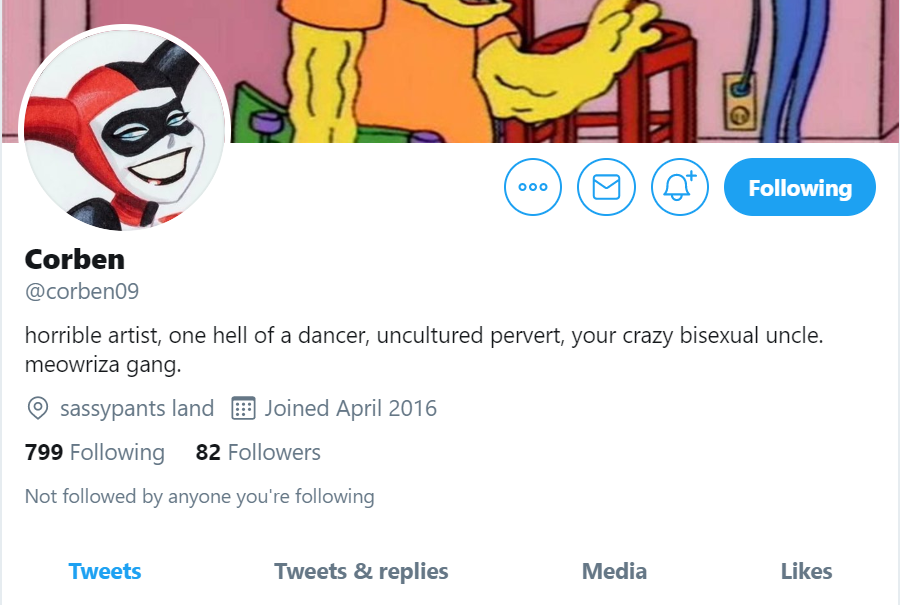View the Likes tab
This screenshot has width=909, height=605.
(x=806, y=571)
